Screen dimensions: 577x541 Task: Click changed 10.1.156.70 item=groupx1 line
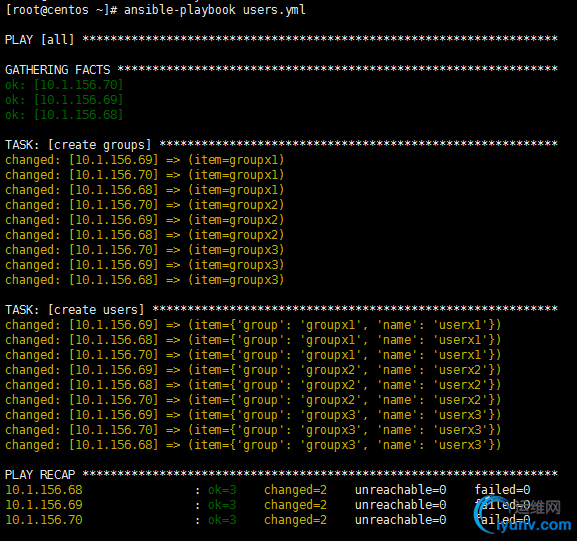(145, 175)
